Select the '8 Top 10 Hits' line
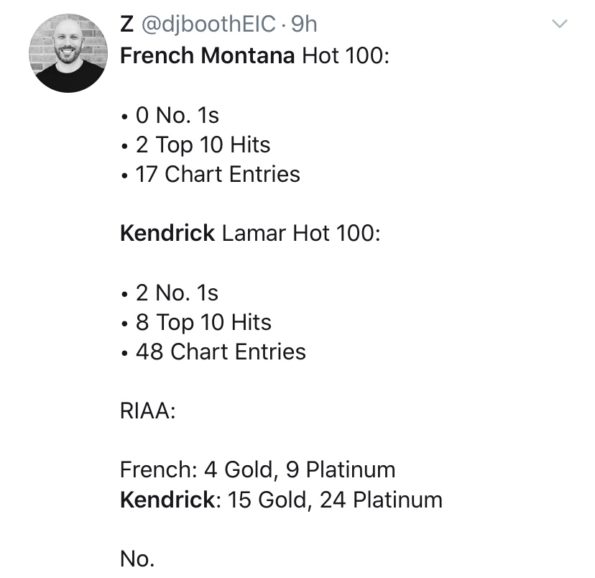The image size is (595, 578). pos(196,323)
